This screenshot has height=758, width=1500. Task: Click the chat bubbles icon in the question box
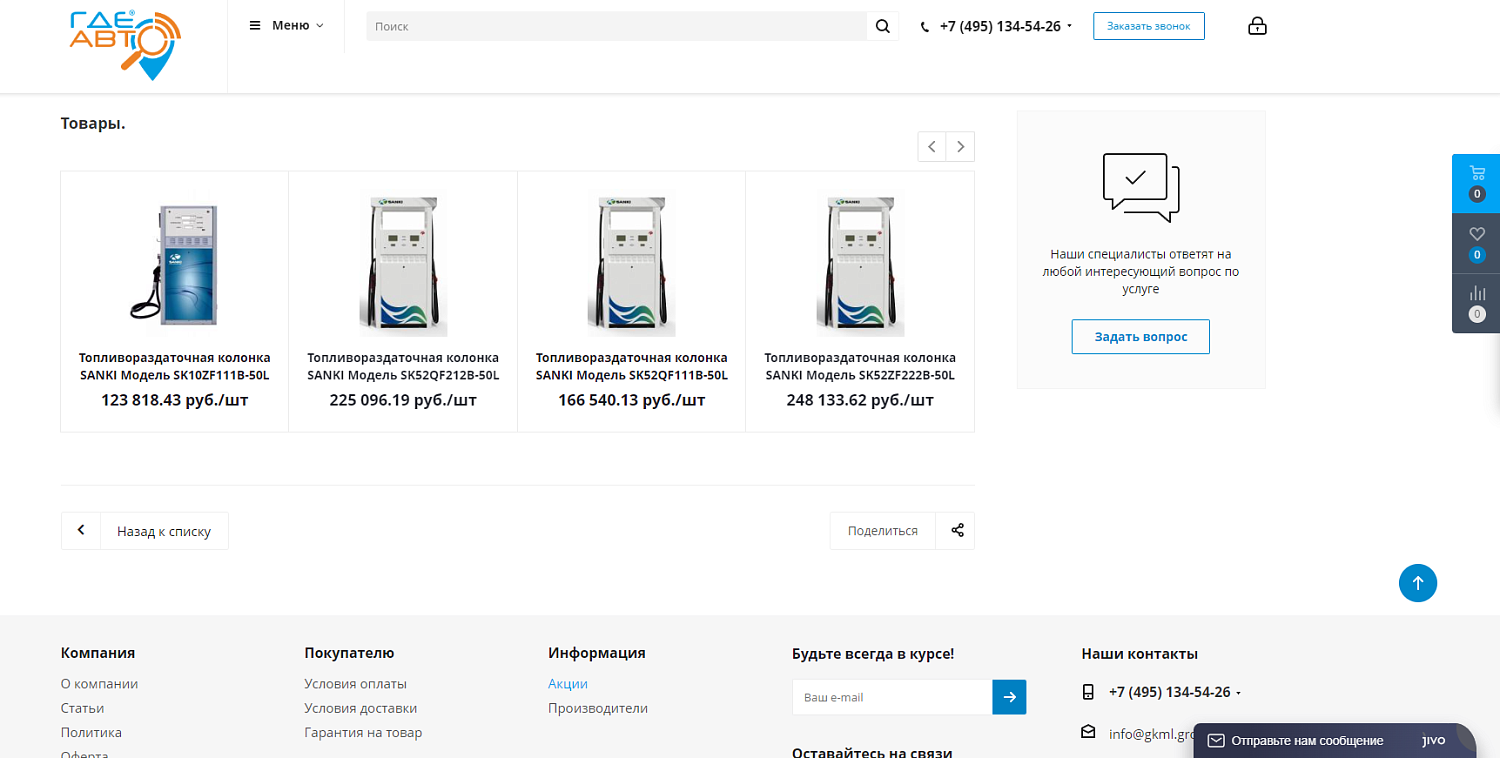pyautogui.click(x=1141, y=187)
